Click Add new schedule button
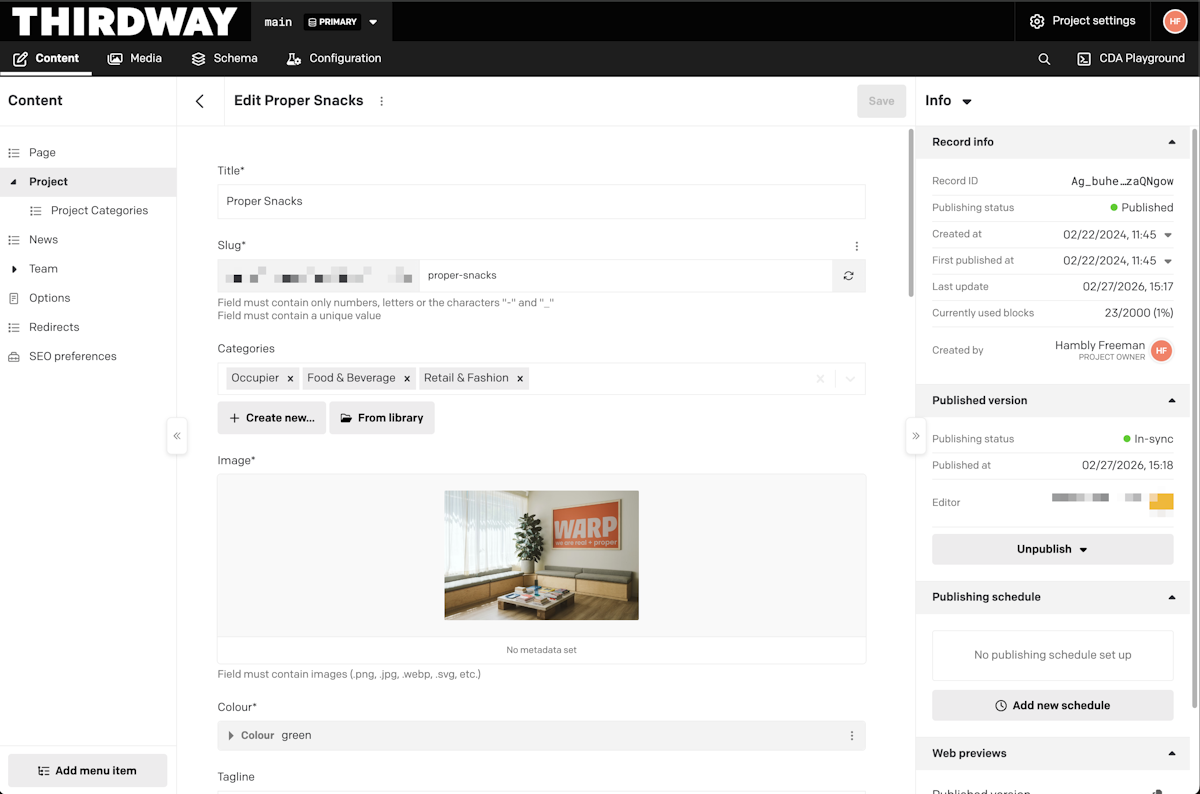The image size is (1200, 794). (x=1052, y=705)
